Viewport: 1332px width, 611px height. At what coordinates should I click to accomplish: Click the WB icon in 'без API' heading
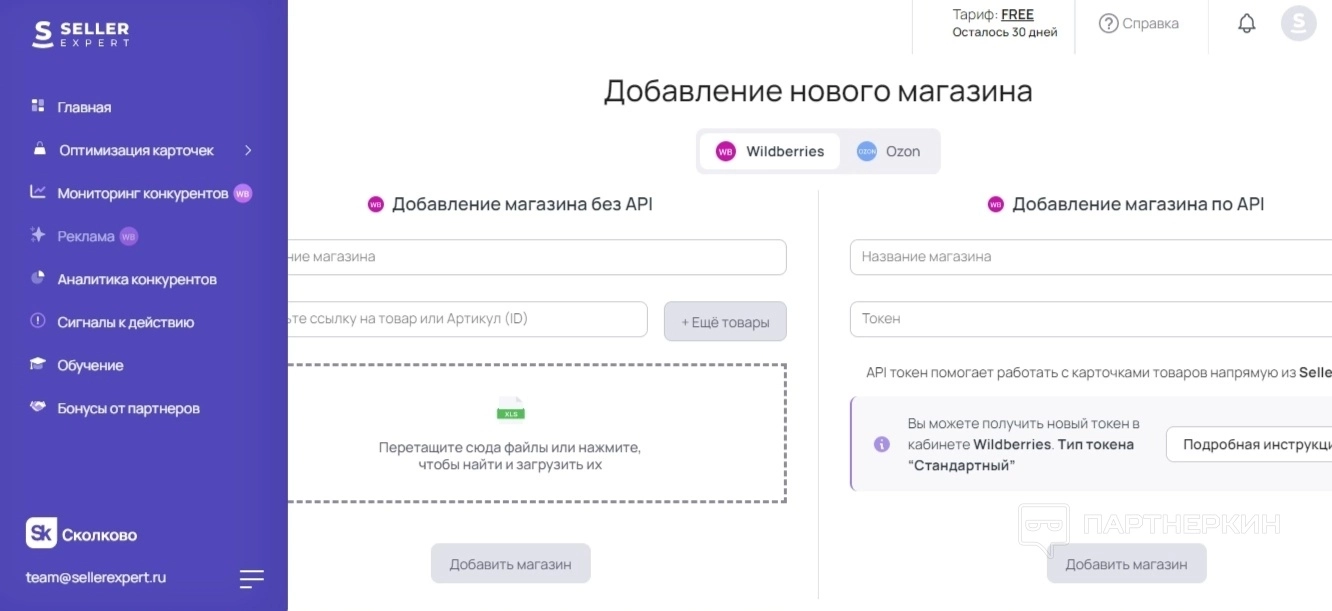coord(376,204)
